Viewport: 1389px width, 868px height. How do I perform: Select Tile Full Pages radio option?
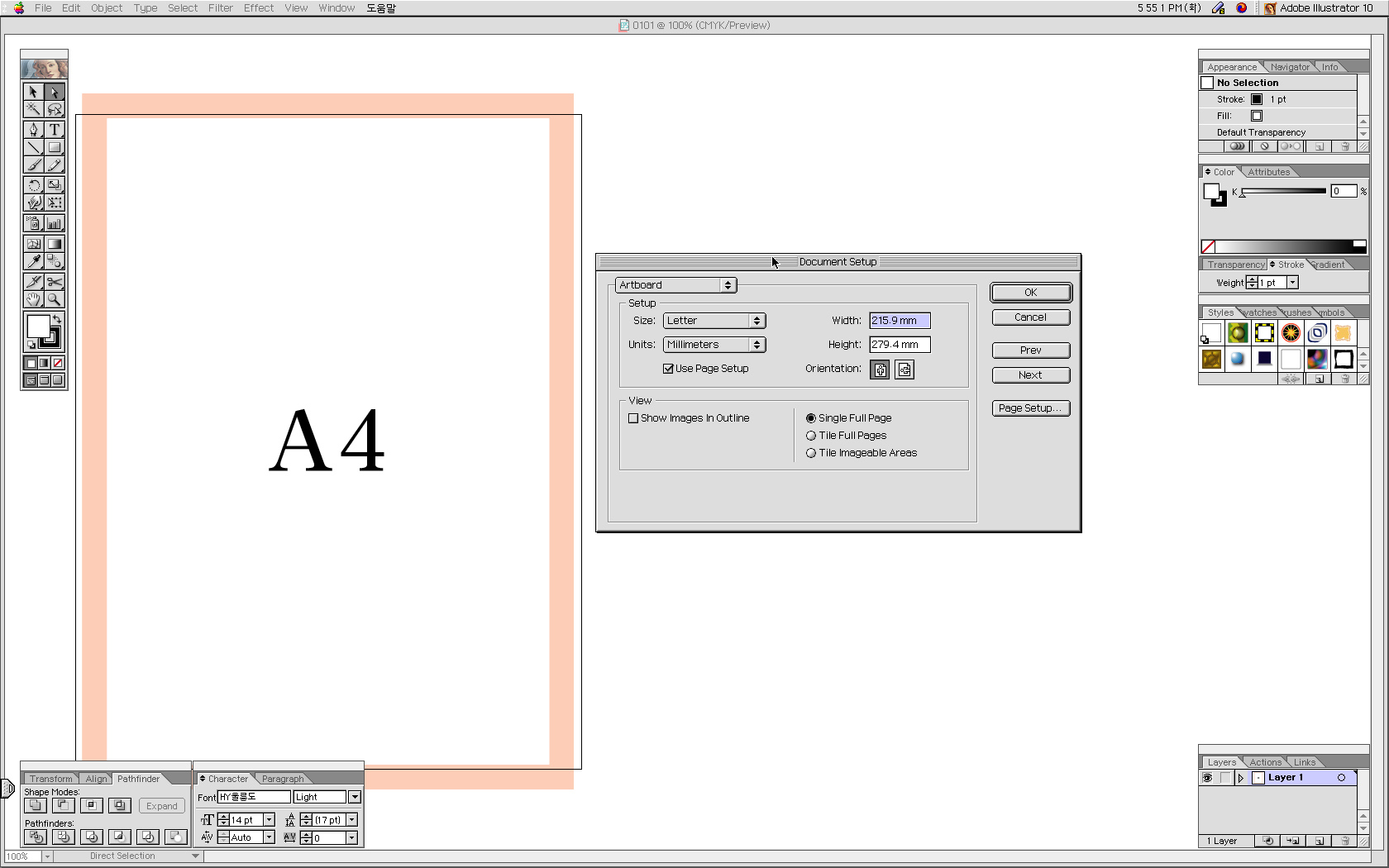tap(811, 436)
